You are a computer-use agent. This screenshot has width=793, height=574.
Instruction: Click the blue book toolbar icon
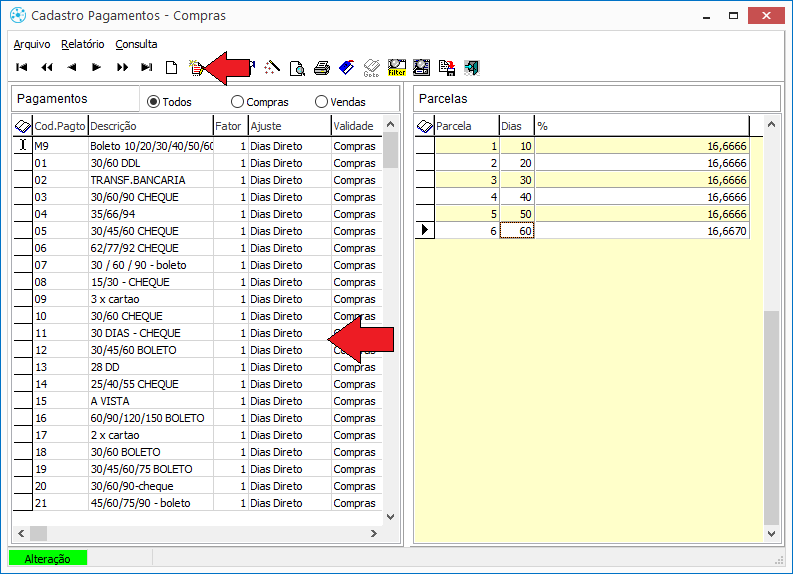[x=346, y=67]
